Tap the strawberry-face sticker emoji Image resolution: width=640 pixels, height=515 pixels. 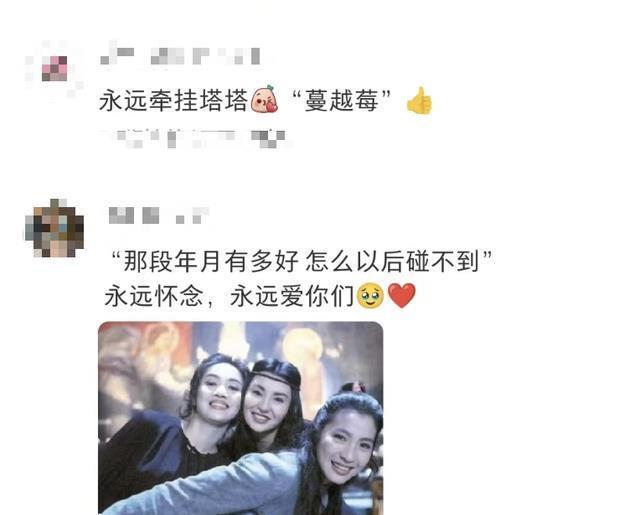click(x=264, y=99)
